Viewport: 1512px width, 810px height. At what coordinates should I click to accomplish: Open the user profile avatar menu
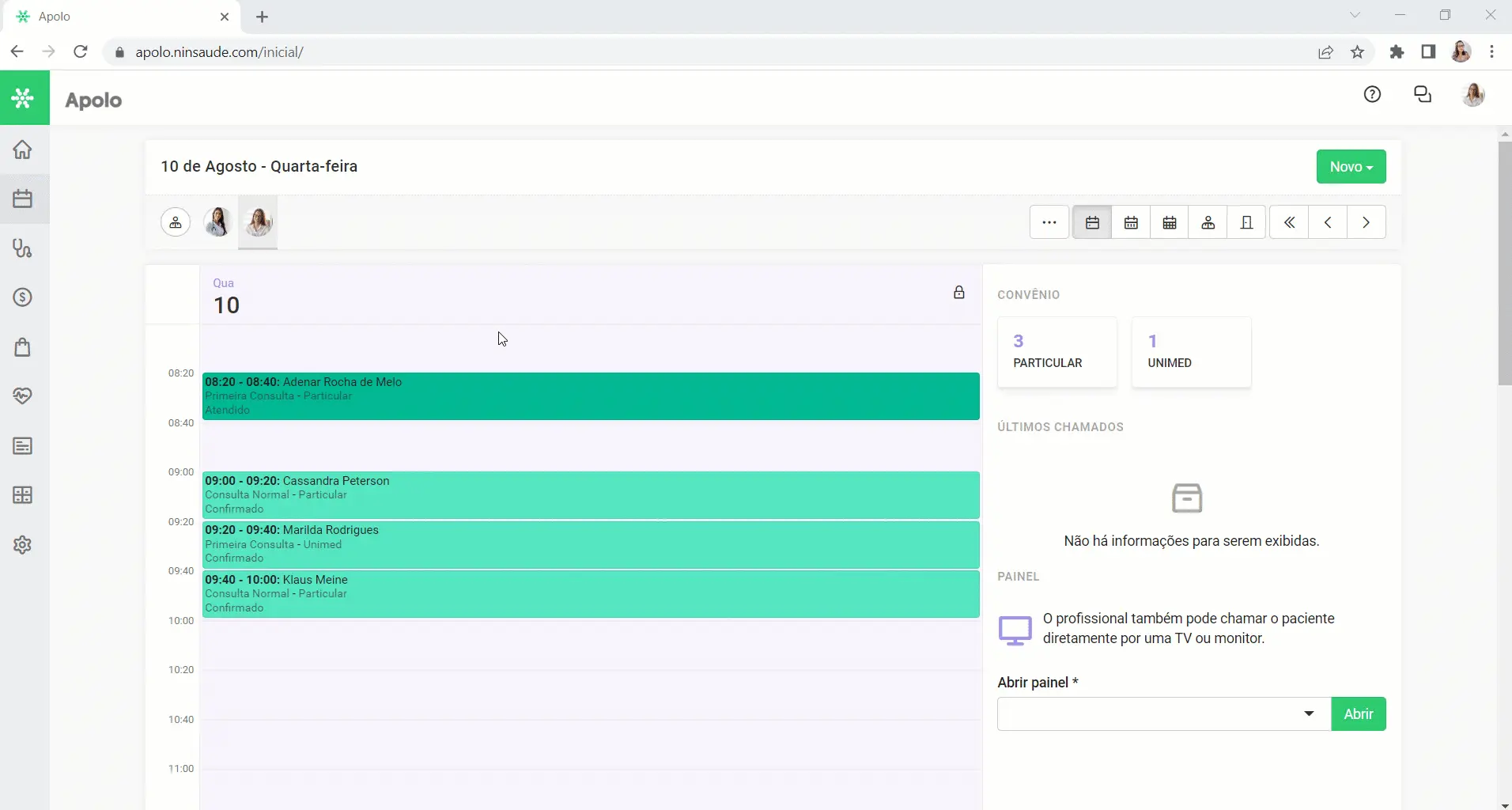tap(1473, 95)
